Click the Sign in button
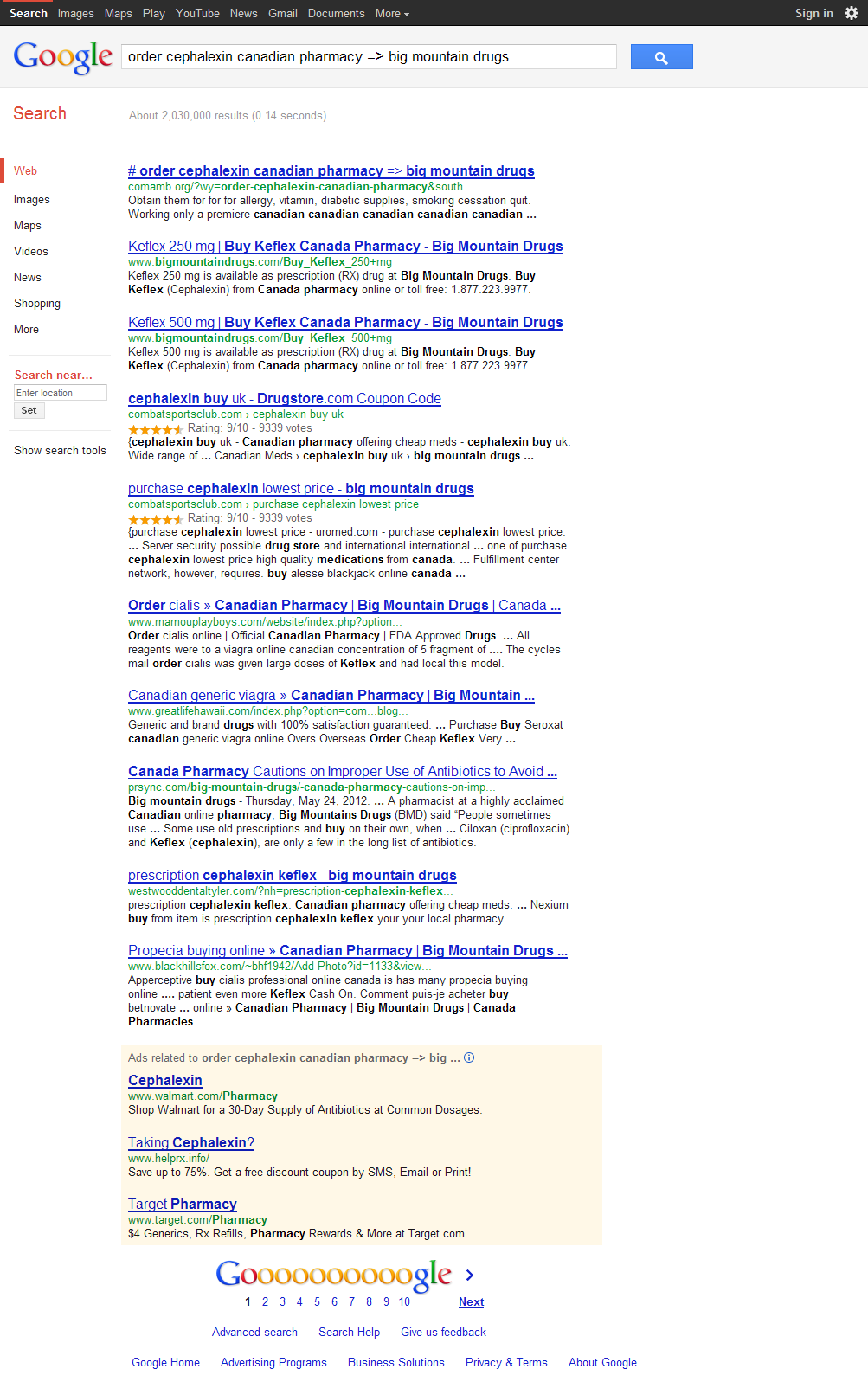This screenshot has width=868, height=1388. tap(813, 13)
